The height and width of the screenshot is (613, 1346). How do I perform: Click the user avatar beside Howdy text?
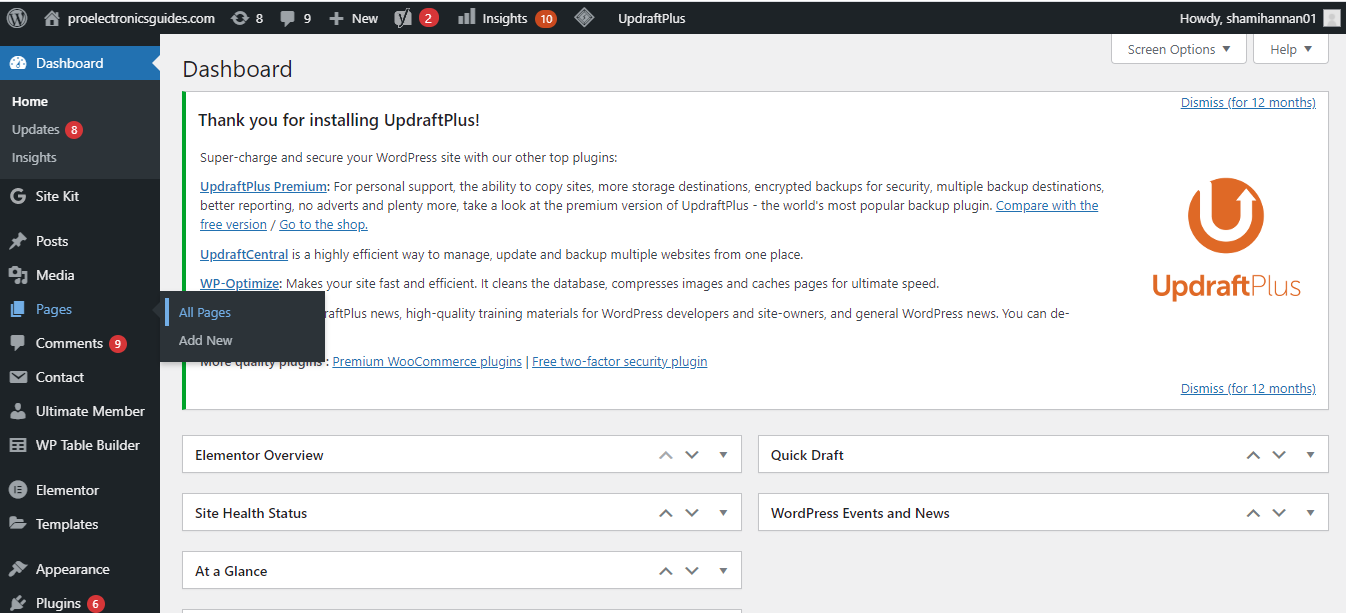pyautogui.click(x=1331, y=18)
